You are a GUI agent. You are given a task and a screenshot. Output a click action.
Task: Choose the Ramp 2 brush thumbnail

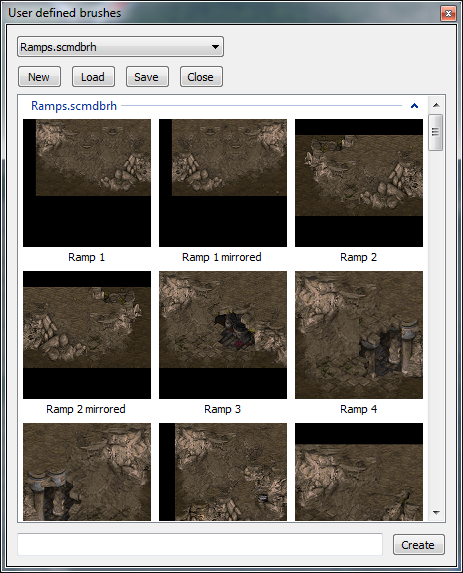[359, 183]
